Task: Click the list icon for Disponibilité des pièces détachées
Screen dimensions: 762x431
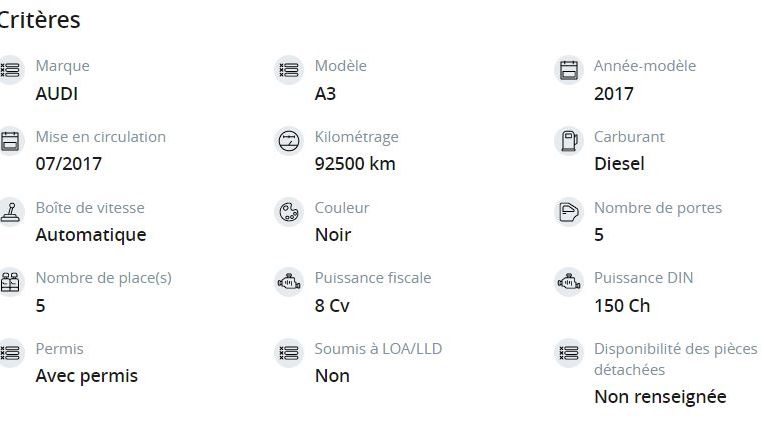Action: click(568, 353)
